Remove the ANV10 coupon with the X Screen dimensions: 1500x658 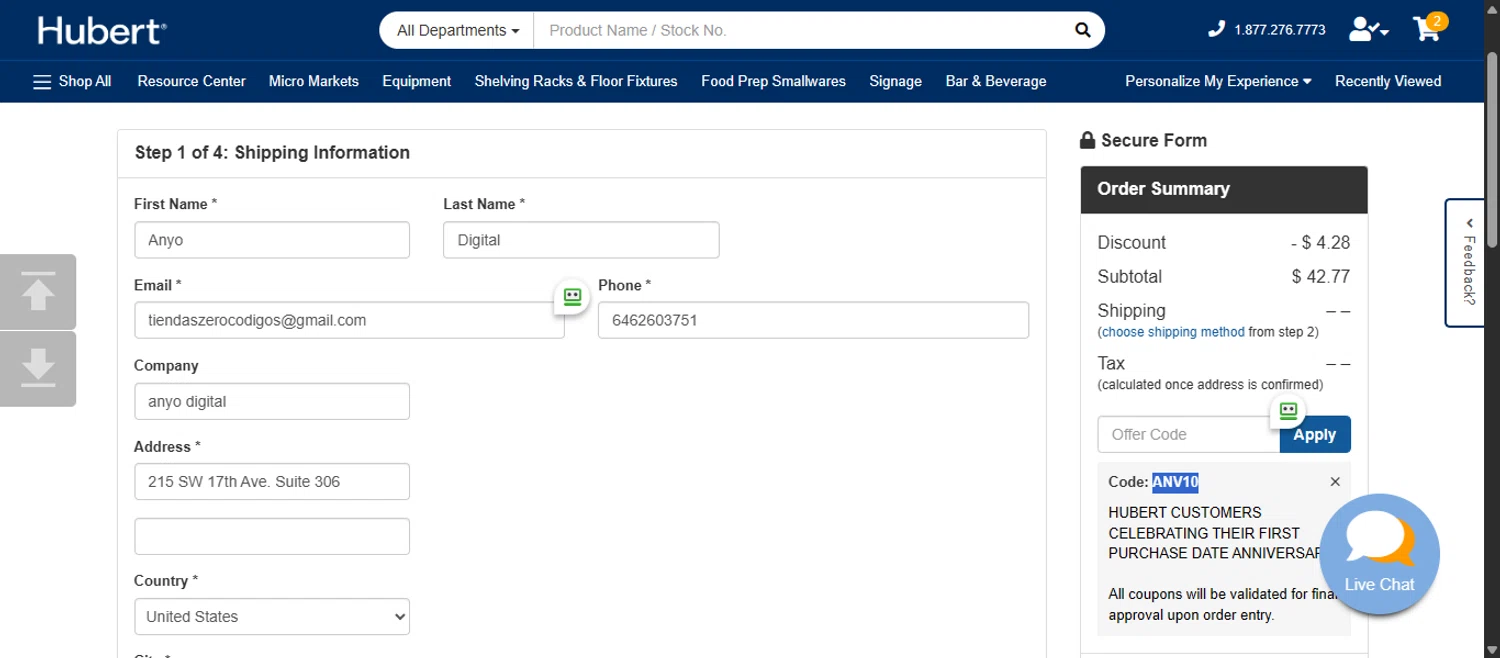click(x=1335, y=482)
